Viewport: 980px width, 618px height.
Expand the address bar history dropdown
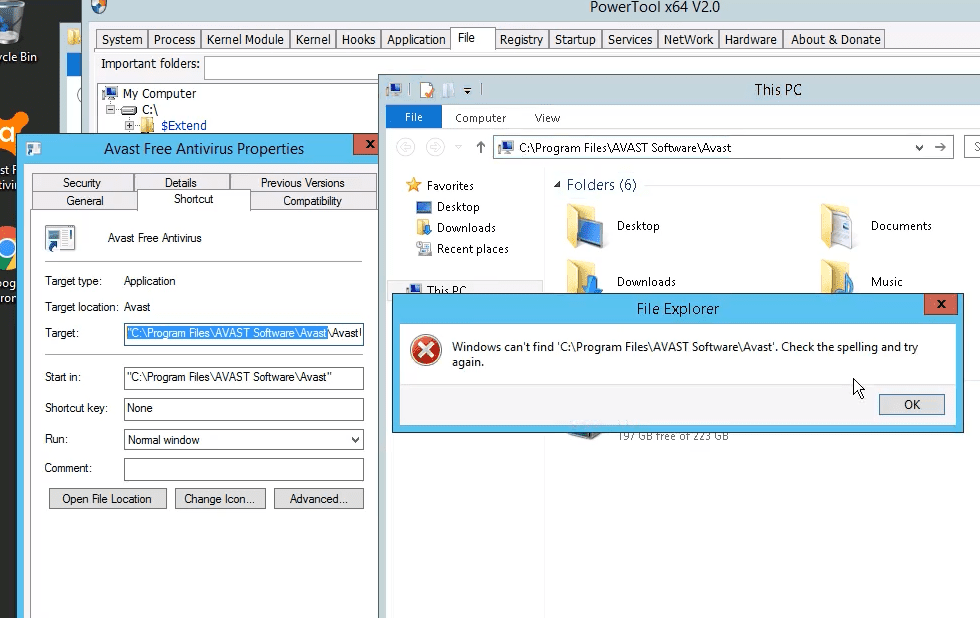point(919,148)
